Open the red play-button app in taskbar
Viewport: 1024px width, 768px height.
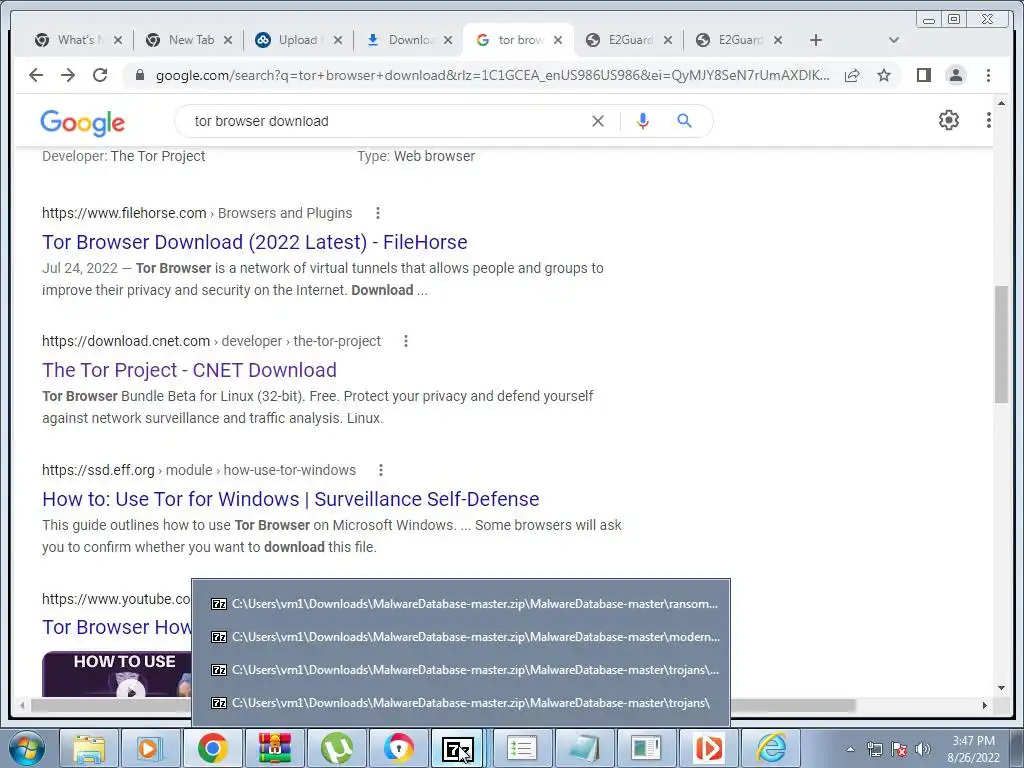709,748
